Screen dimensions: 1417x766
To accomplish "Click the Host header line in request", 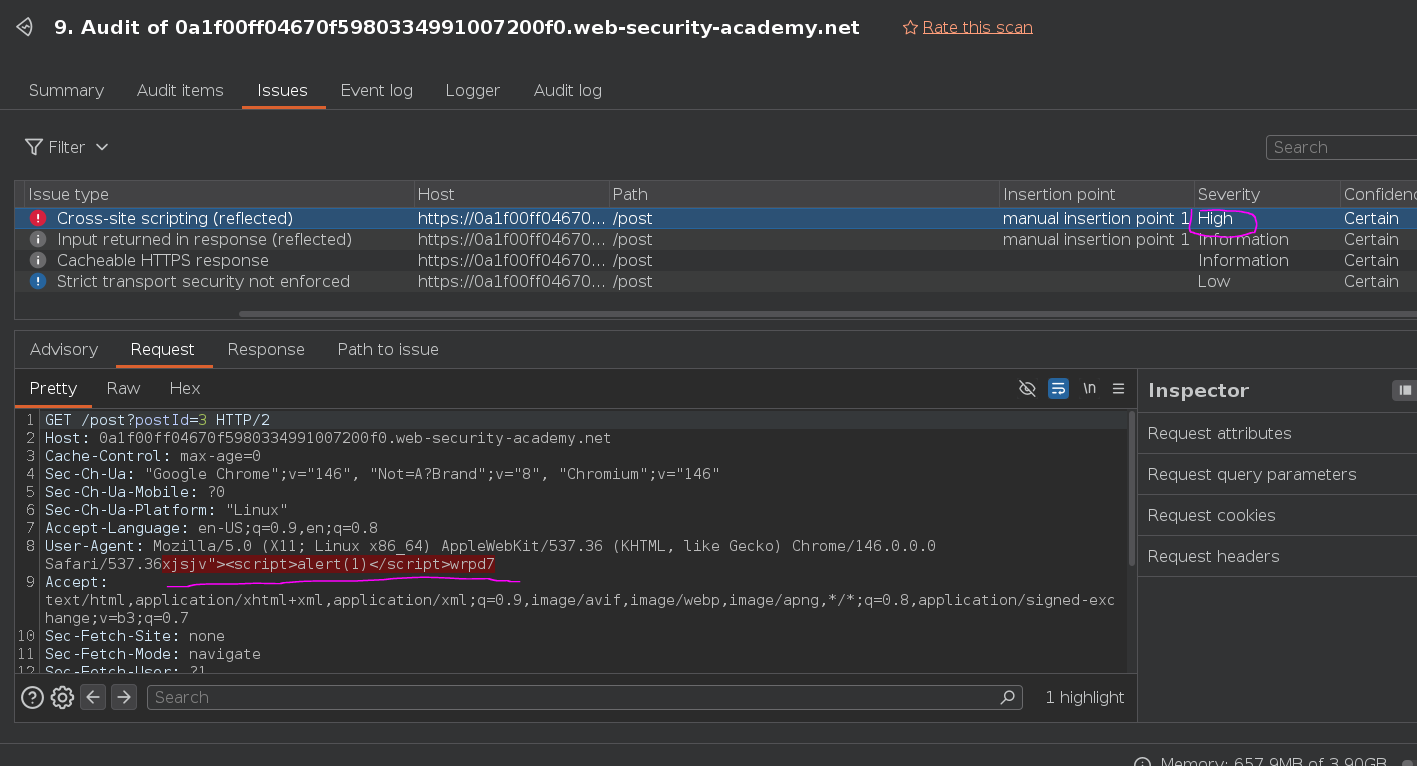I will 328,438.
